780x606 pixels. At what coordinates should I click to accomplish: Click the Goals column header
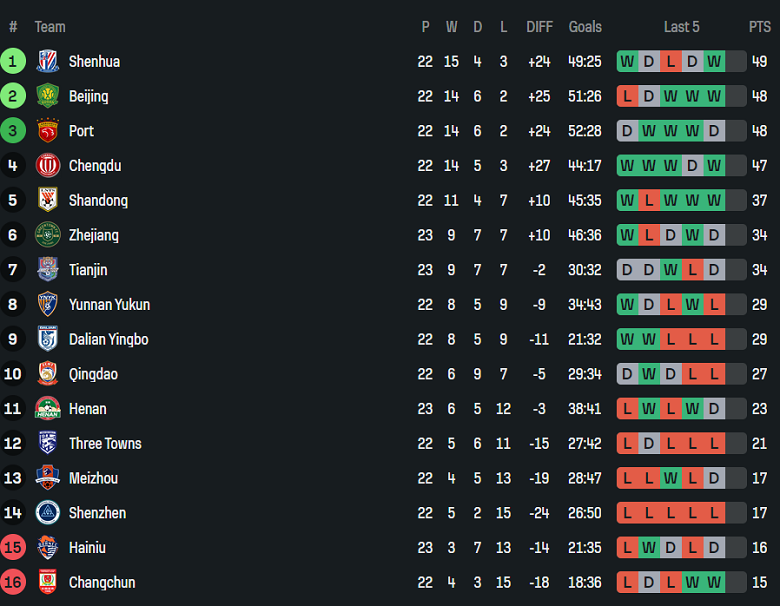point(585,27)
